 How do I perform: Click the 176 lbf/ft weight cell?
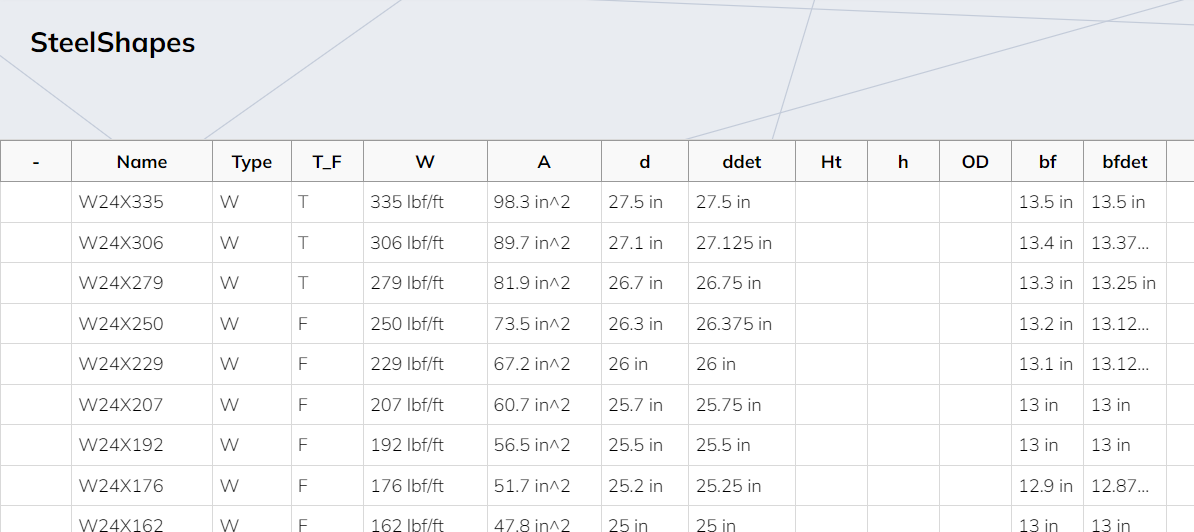(426, 486)
